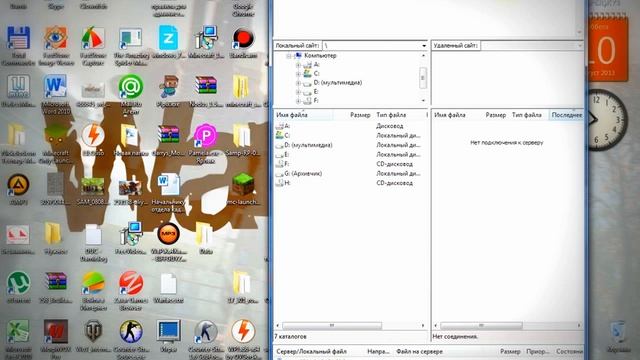The height and width of the screenshot is (360, 640).
Task: Open Локальный сайт path dropdown arrow
Action: 424,46
